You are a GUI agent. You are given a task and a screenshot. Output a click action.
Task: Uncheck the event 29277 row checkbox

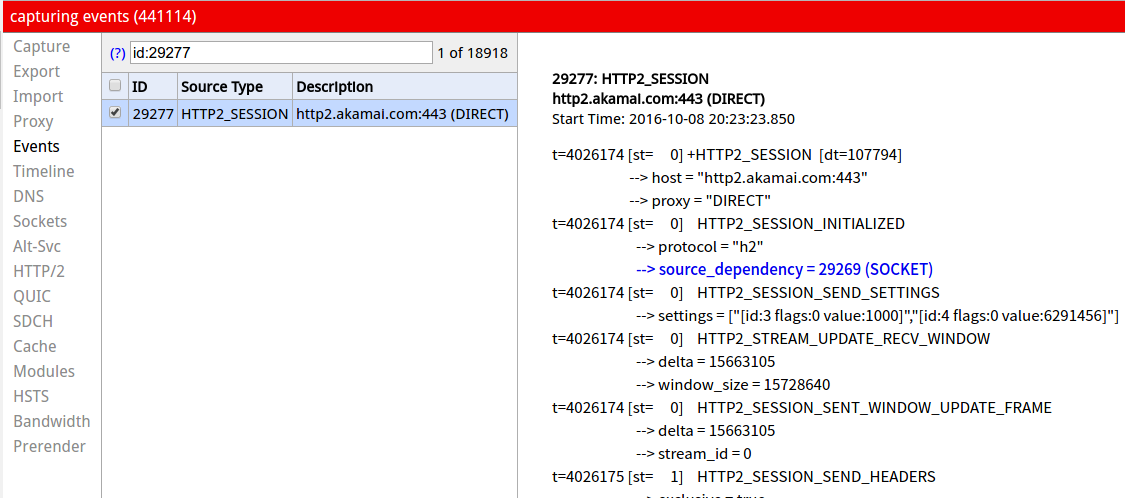click(115, 113)
